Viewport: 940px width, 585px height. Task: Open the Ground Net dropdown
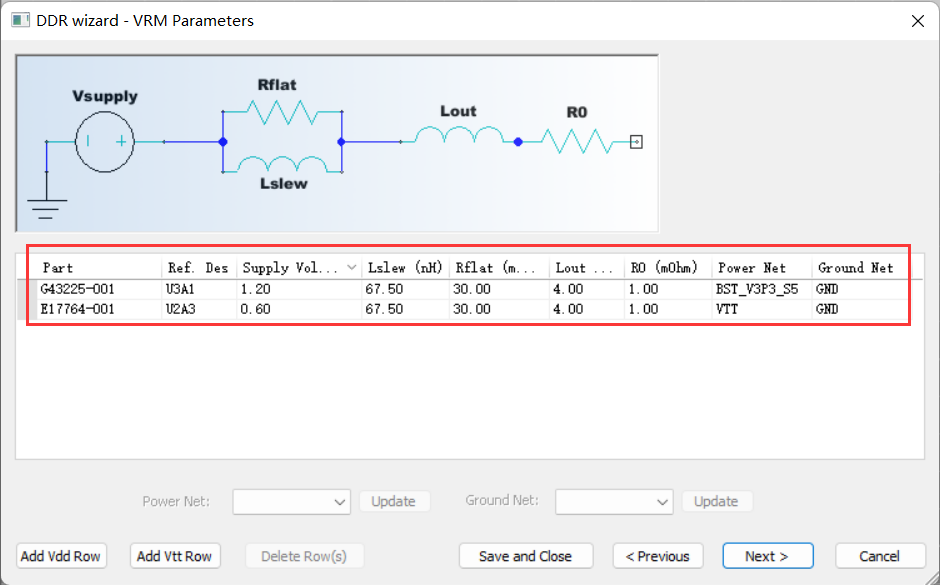[x=613, y=501]
